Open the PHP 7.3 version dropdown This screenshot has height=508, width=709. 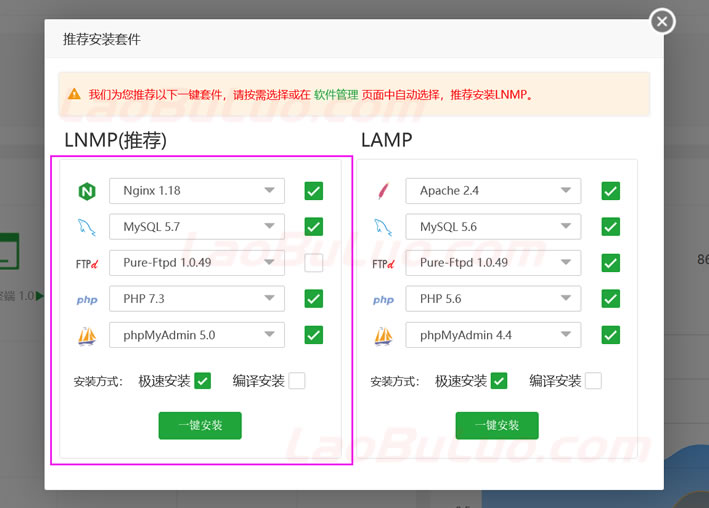point(197,299)
